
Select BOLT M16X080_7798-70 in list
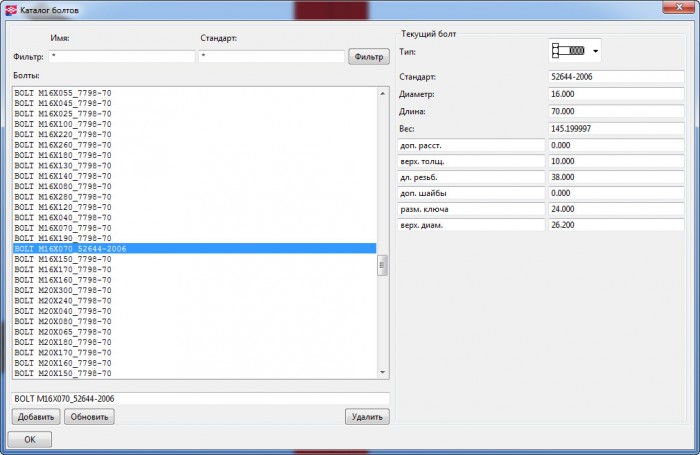[195, 186]
